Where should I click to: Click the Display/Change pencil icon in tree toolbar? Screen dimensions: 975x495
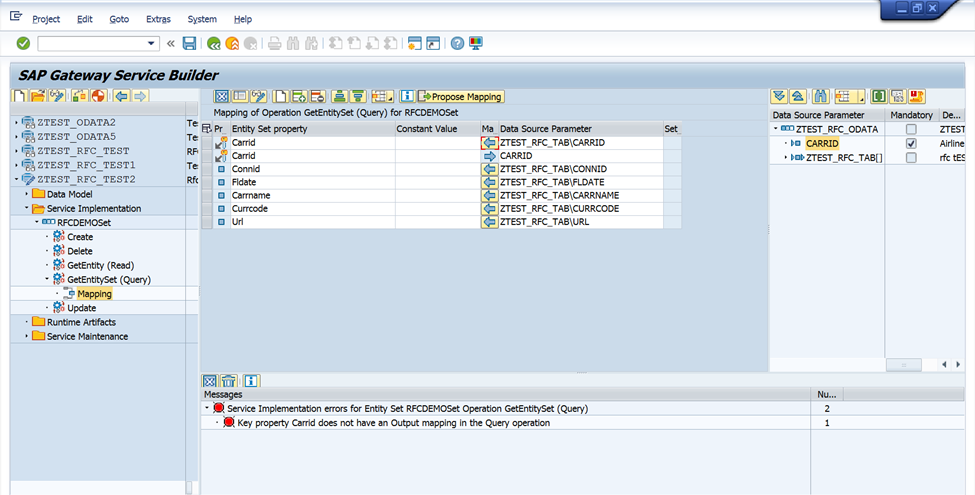tap(57, 96)
